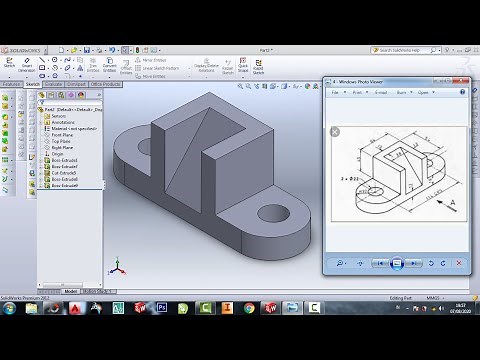The width and height of the screenshot is (480, 360).
Task: Click Move Entities in the ribbon
Action: [x=150, y=76]
